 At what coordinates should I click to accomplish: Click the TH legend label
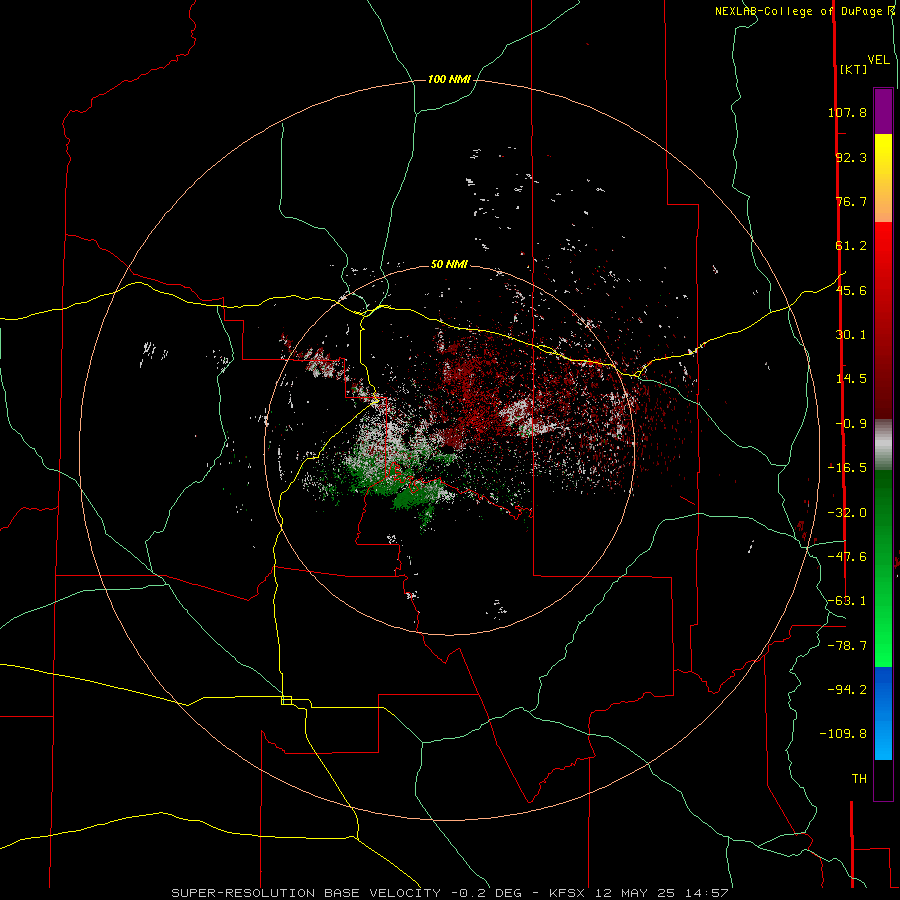pos(859,779)
